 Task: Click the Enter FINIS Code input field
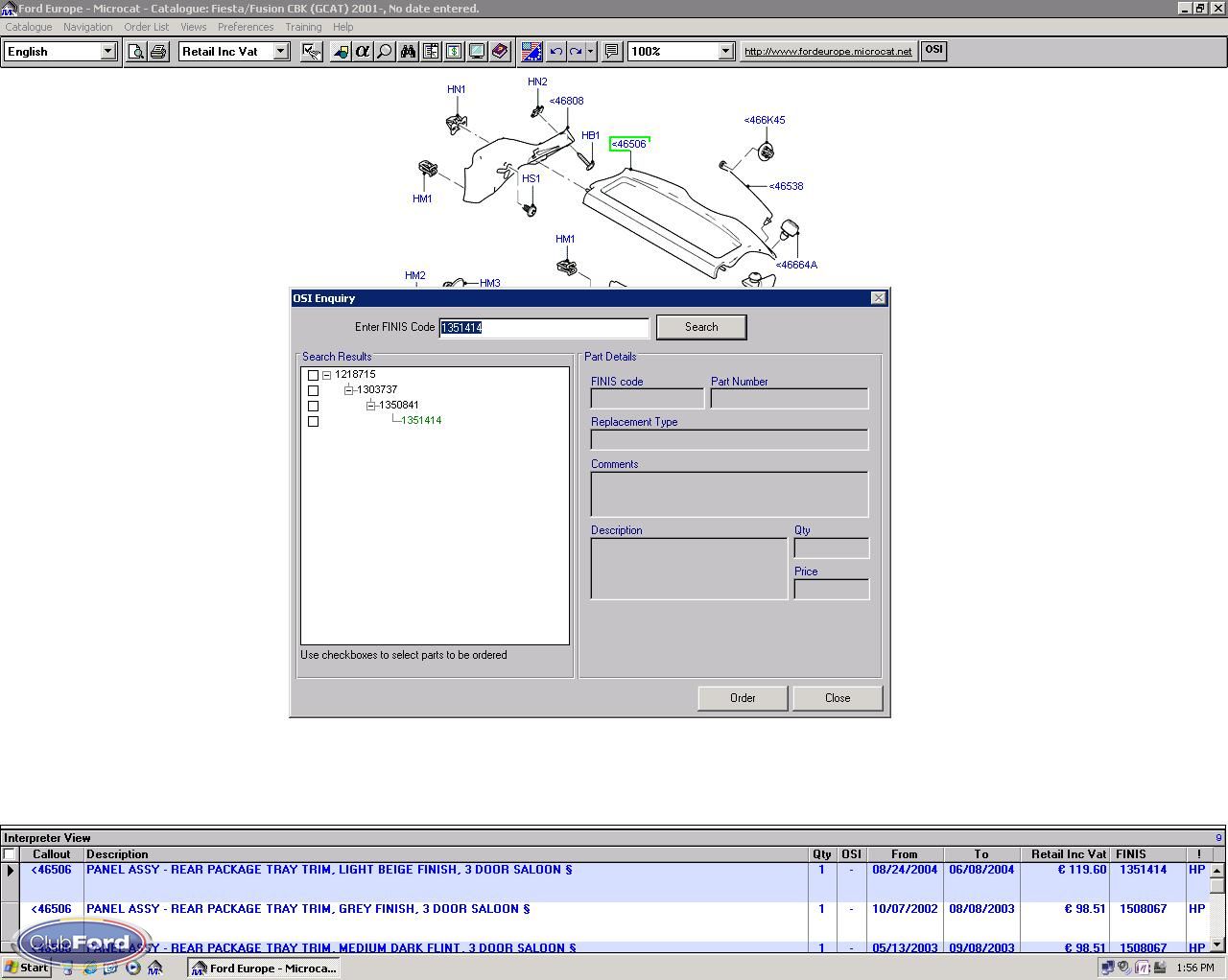click(544, 328)
